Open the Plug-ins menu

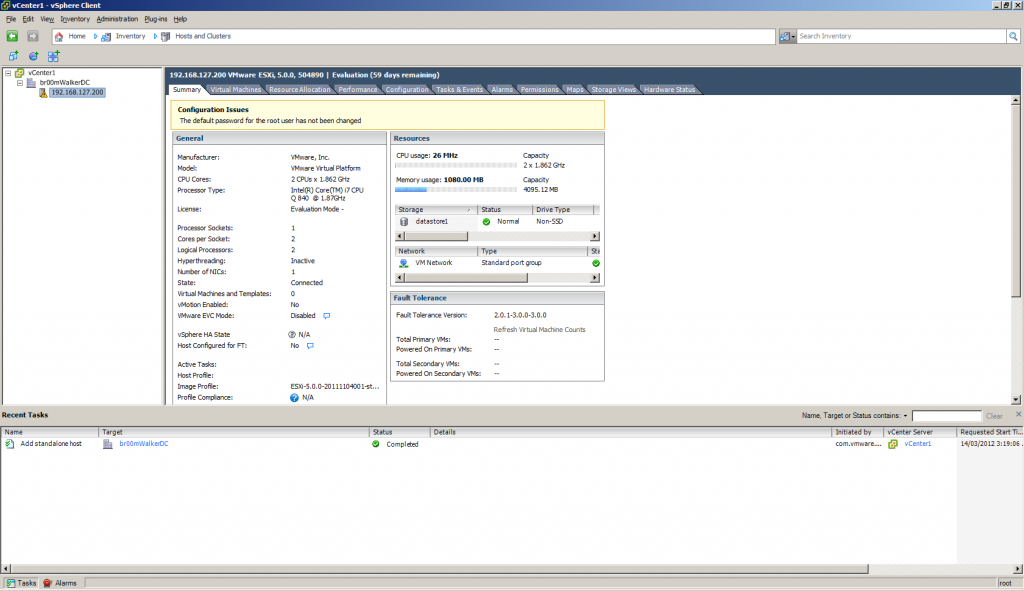pyautogui.click(x=155, y=19)
